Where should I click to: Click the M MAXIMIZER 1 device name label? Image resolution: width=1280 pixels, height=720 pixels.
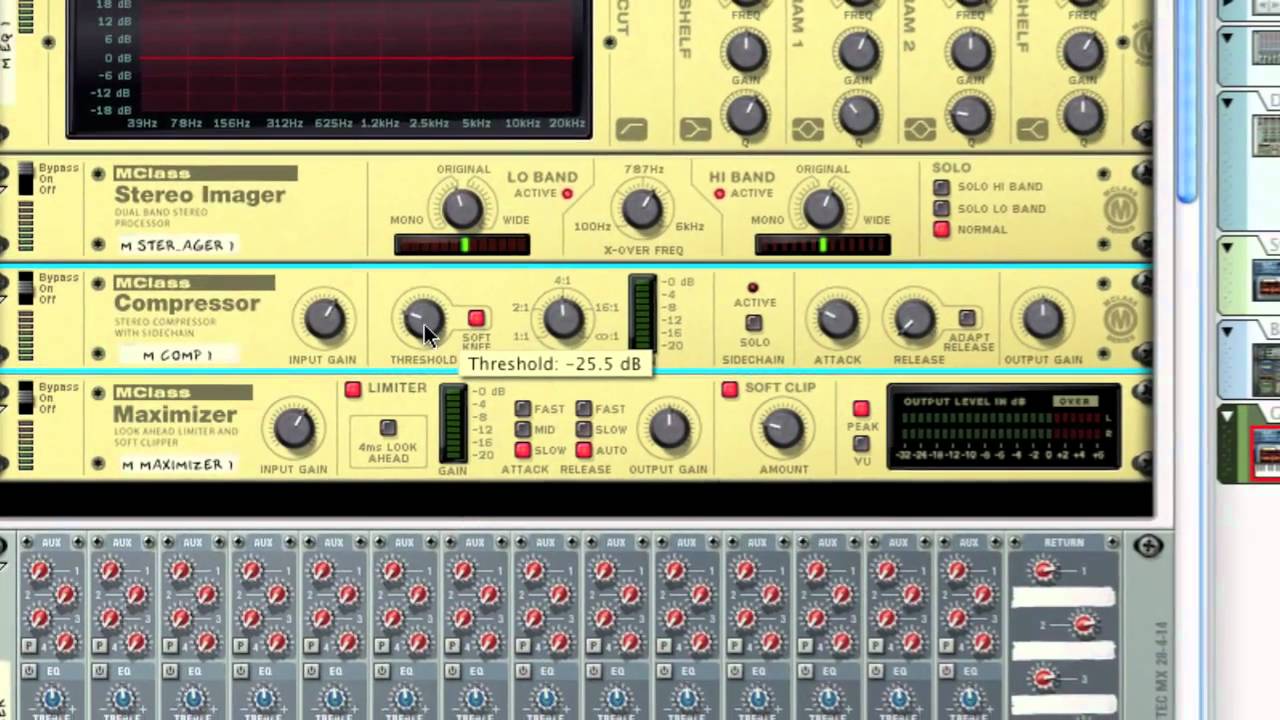coord(178,464)
